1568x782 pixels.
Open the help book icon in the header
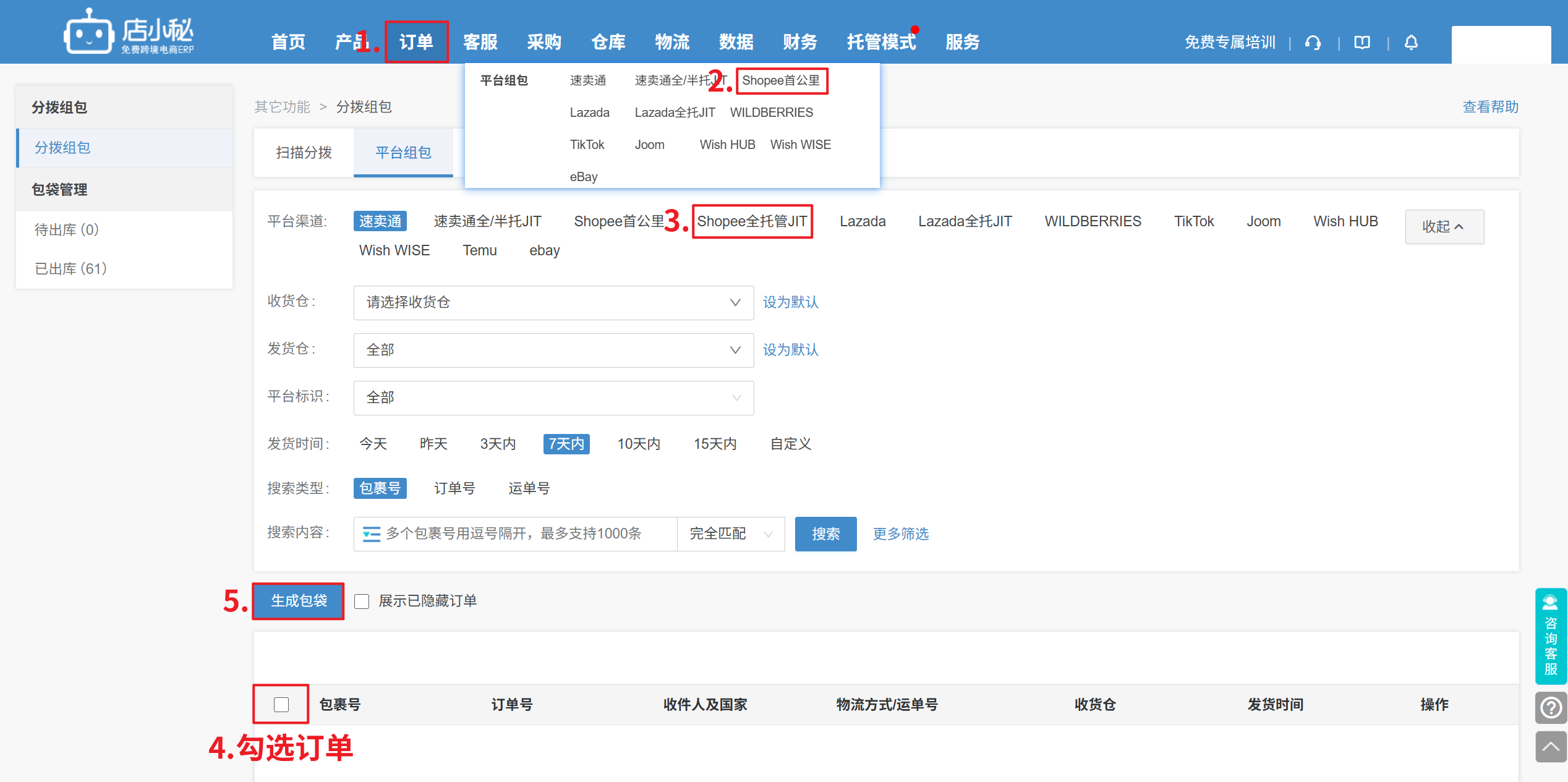click(x=1362, y=43)
